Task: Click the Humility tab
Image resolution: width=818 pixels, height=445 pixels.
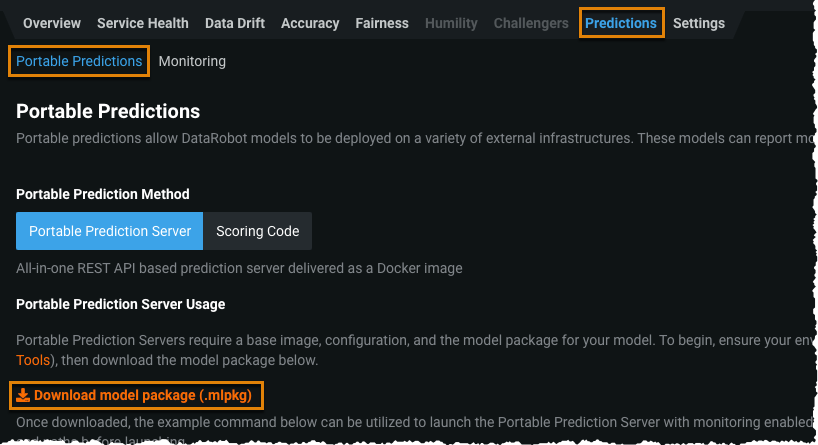Action: [451, 23]
